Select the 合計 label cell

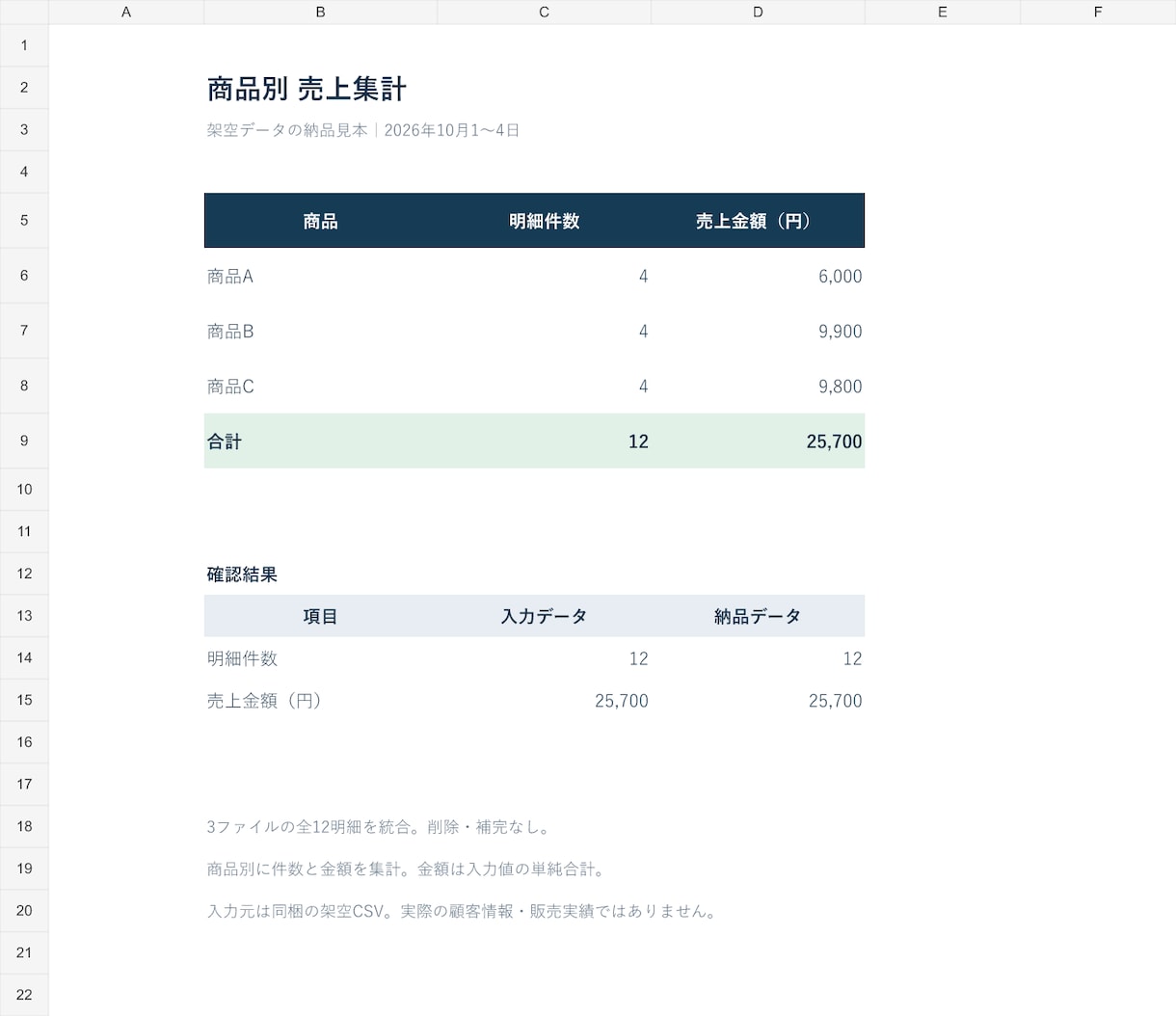[x=321, y=441]
